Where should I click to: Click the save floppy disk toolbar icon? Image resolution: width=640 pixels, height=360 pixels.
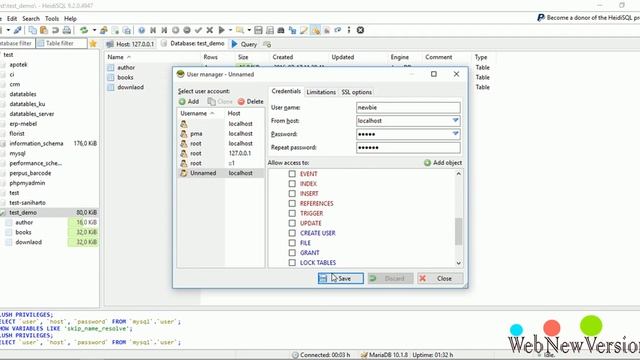coord(258,30)
